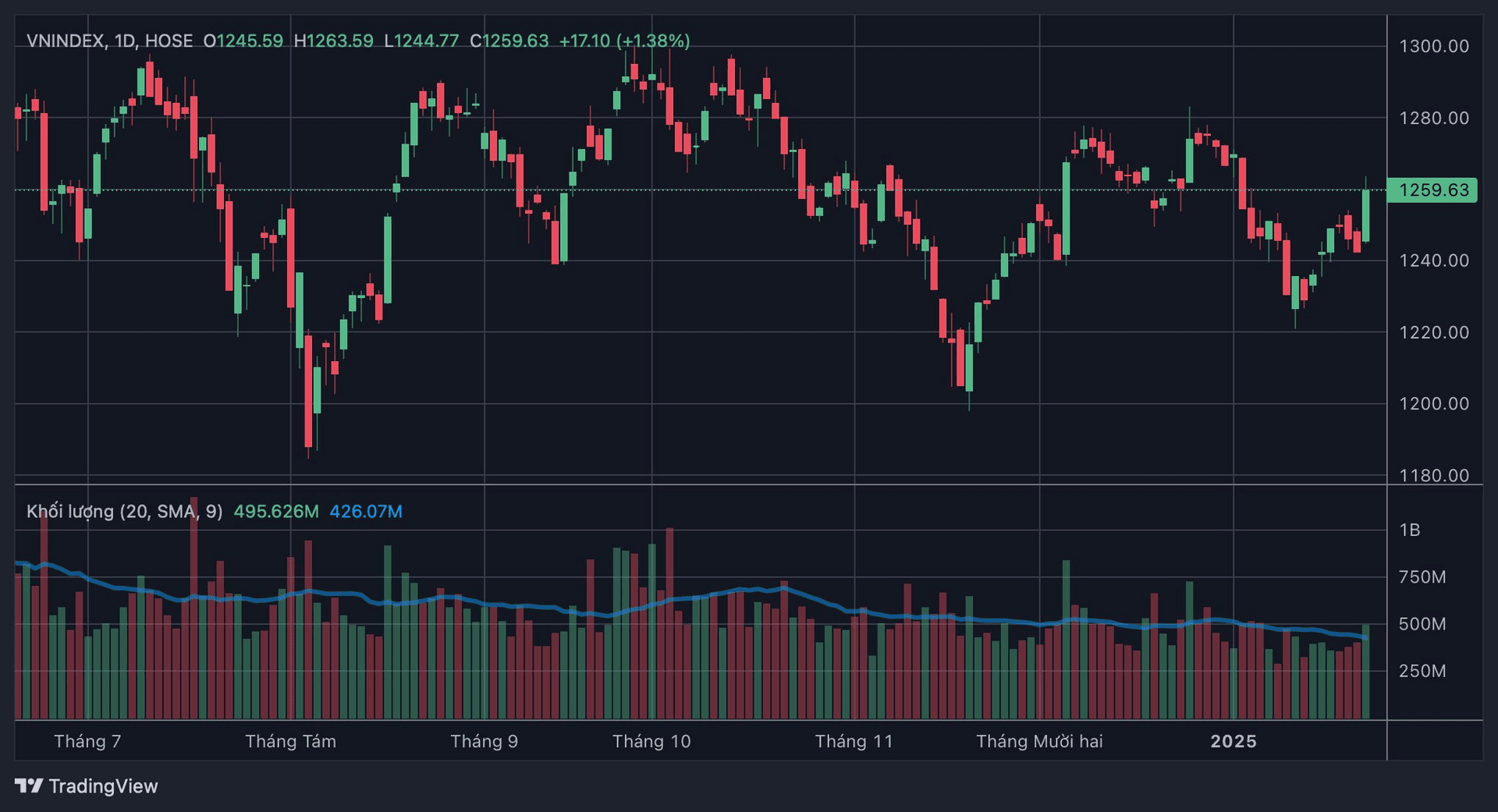Screen dimensions: 1498x812
Task: Click the close value C1259.63 in header
Action: tap(509, 41)
